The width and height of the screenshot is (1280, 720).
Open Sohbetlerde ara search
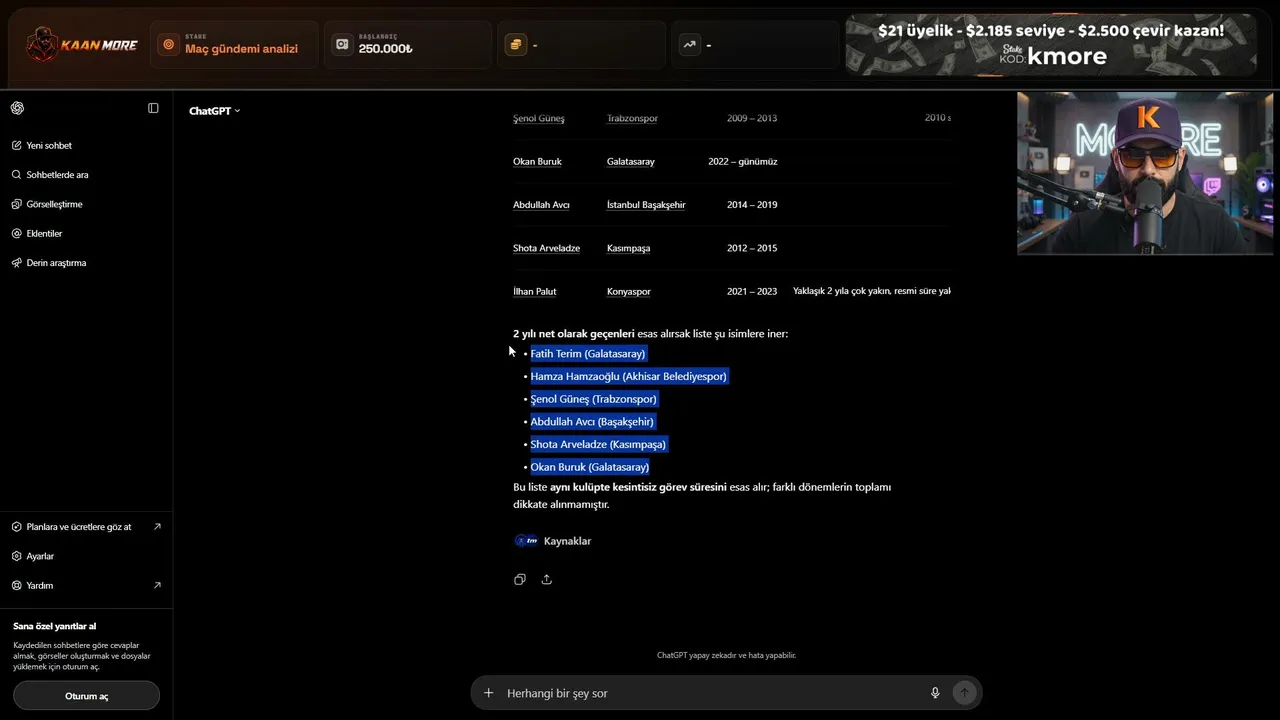click(x=57, y=175)
